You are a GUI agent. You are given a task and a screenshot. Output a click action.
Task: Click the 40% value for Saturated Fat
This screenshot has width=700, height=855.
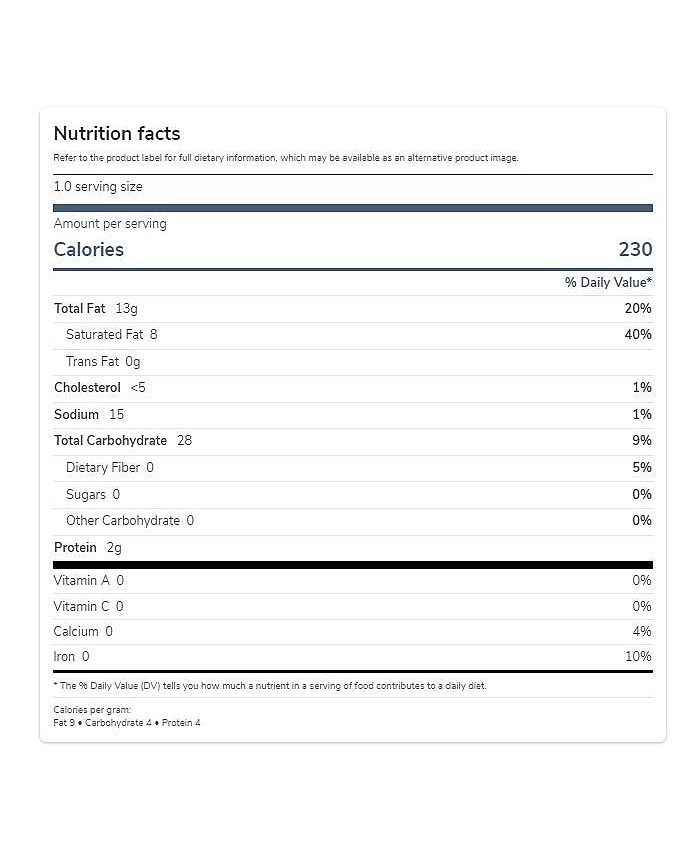(x=638, y=335)
